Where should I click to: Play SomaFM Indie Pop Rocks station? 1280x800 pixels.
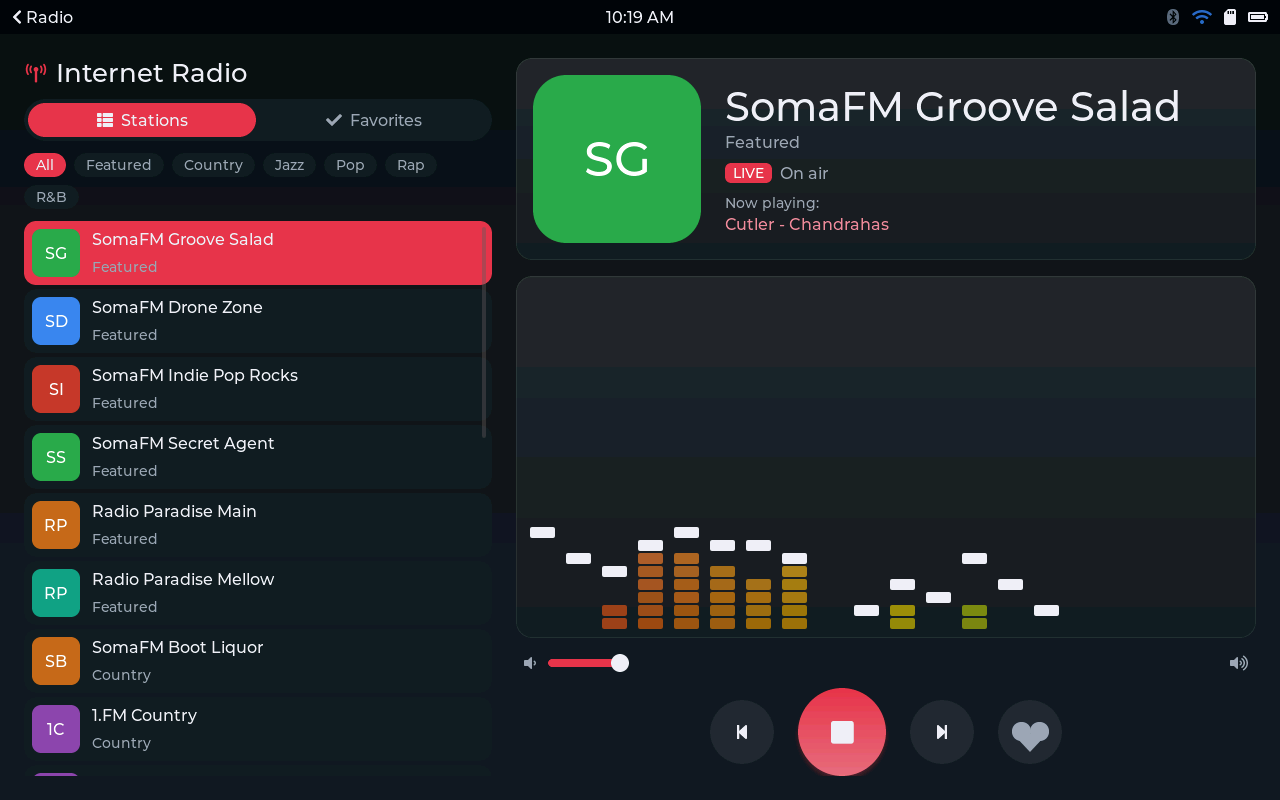258,389
